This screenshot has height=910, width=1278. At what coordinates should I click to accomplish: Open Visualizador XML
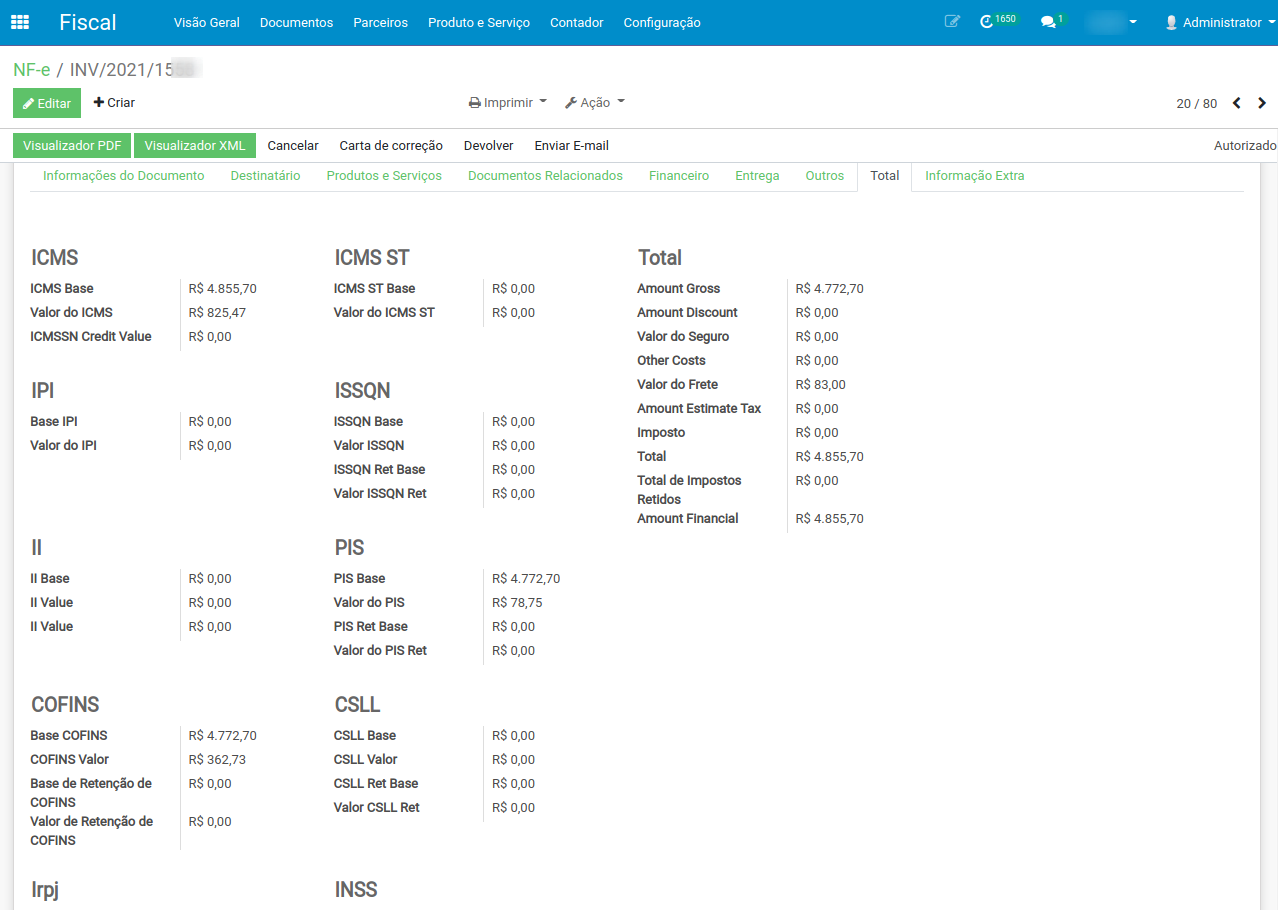tap(195, 146)
